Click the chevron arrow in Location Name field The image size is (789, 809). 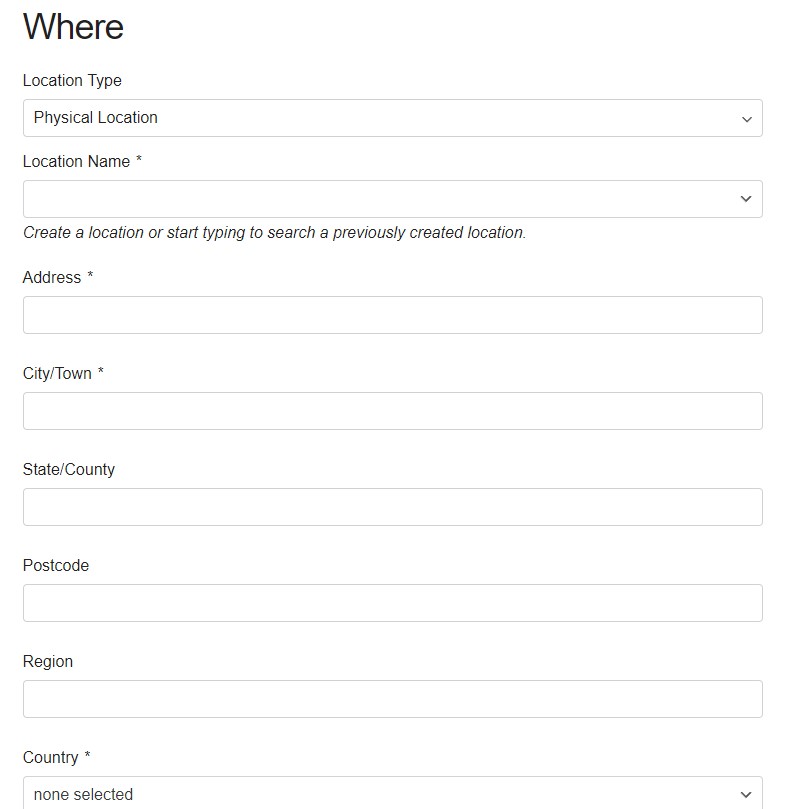pos(746,199)
